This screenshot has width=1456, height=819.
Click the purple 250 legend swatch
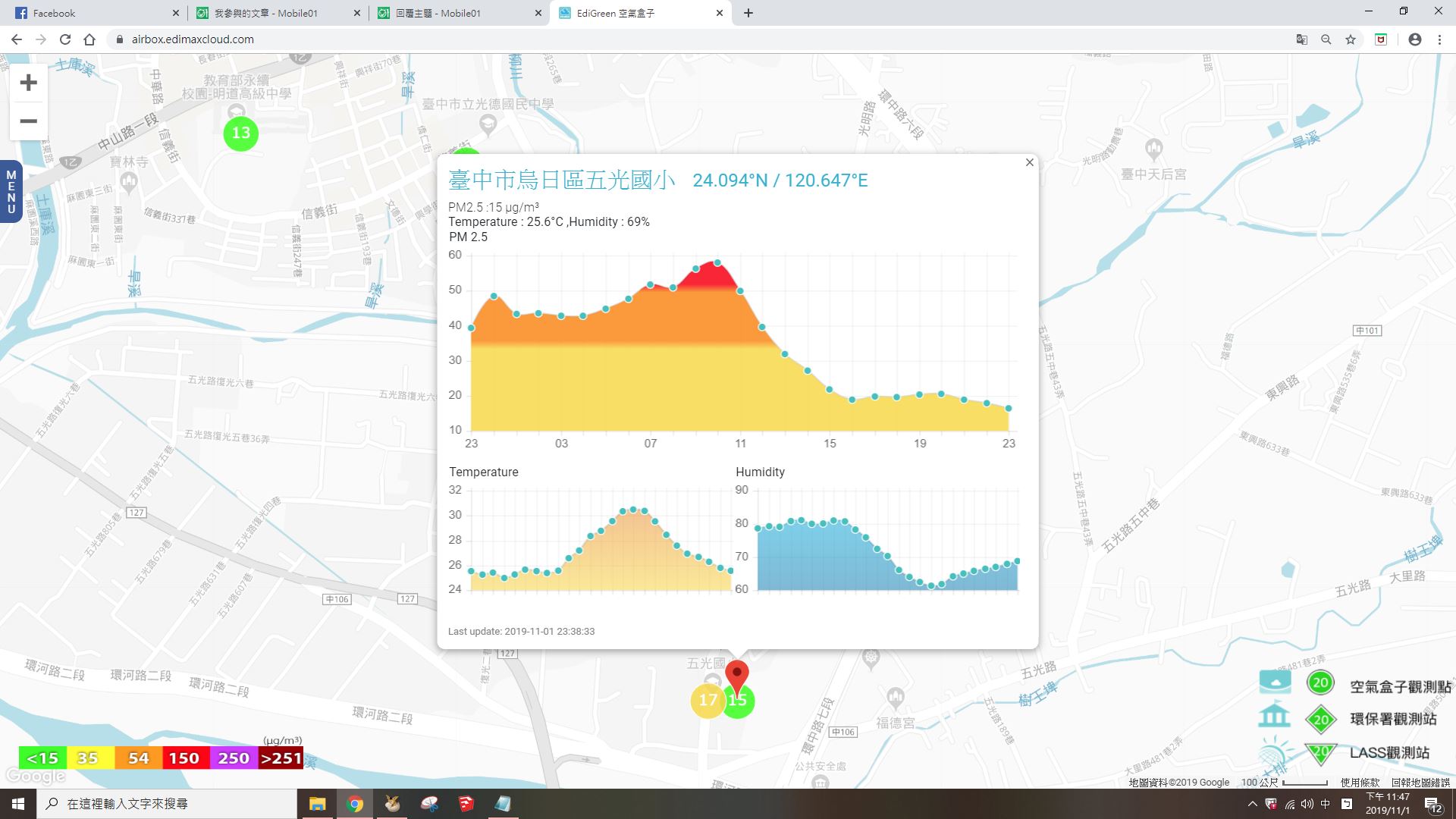pos(233,758)
